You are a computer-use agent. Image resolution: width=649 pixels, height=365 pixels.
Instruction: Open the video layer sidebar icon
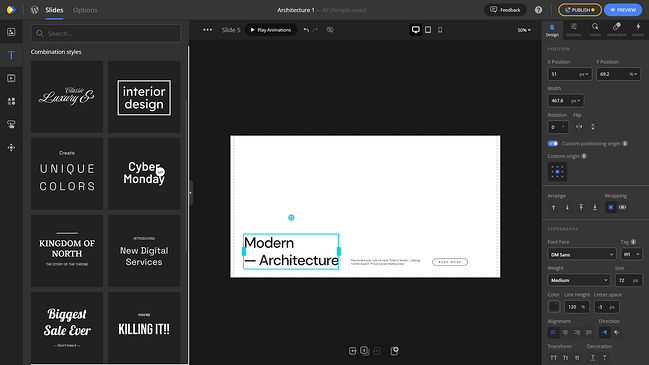click(11, 78)
